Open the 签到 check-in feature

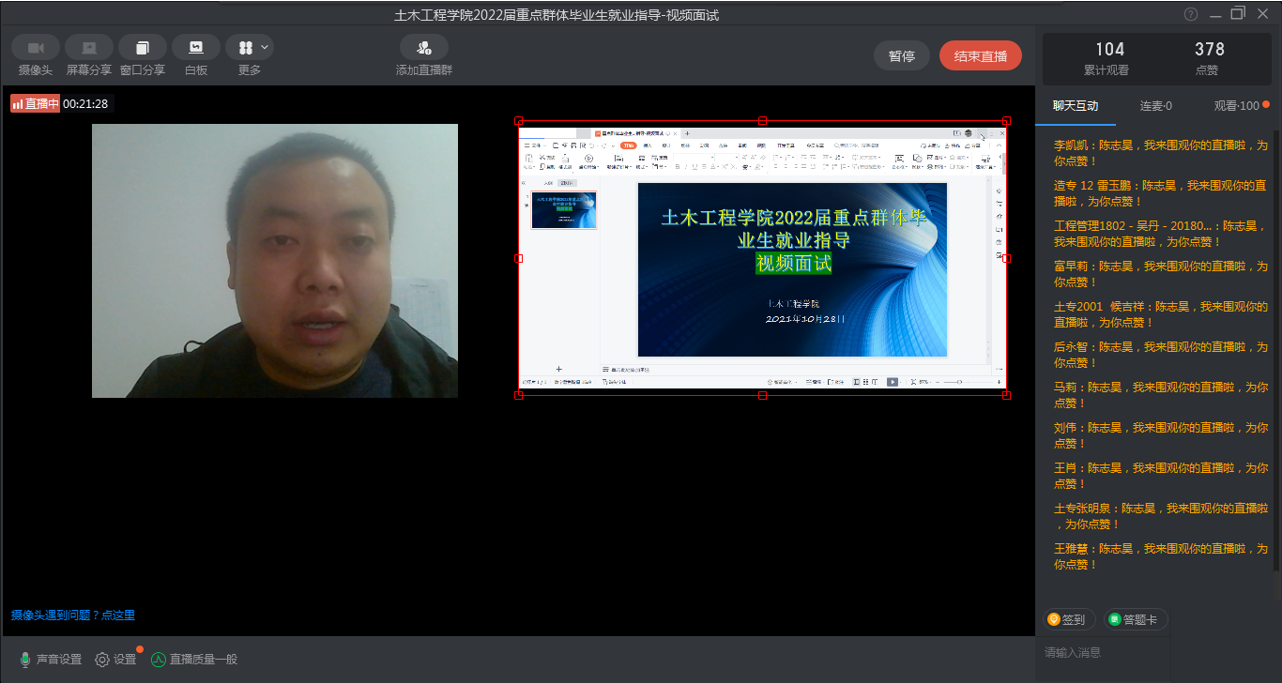click(x=1066, y=620)
